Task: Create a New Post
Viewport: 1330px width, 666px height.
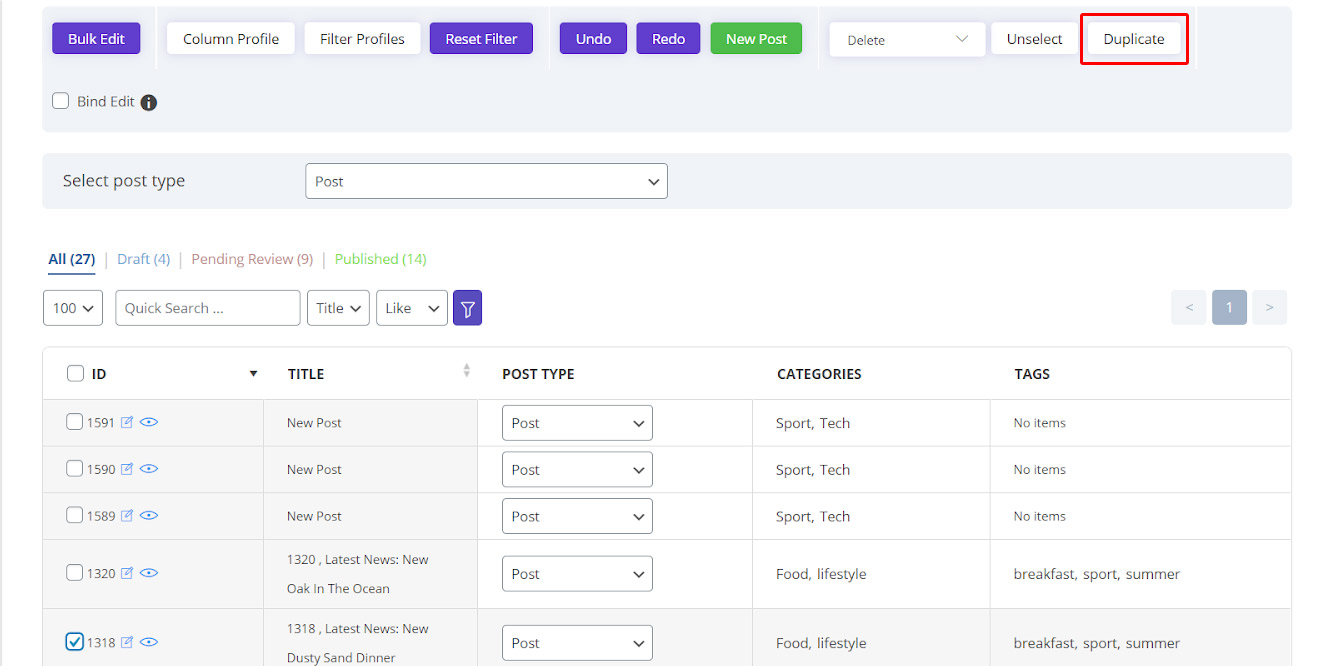Action: click(756, 39)
